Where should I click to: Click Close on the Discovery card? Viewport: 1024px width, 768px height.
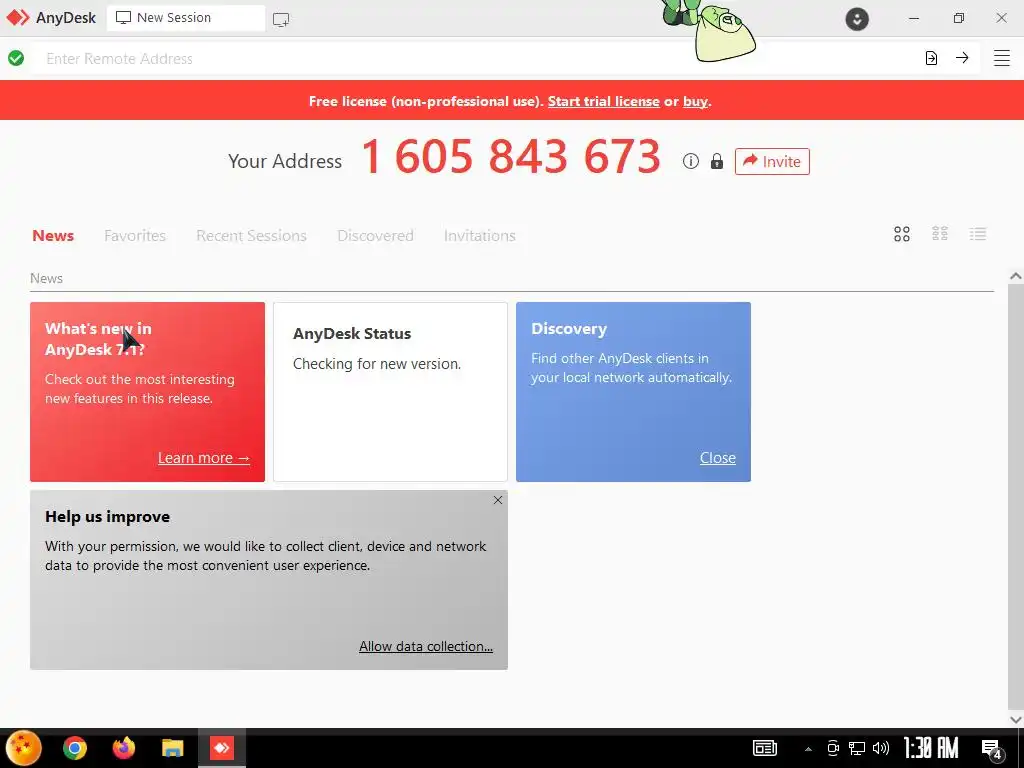point(718,458)
